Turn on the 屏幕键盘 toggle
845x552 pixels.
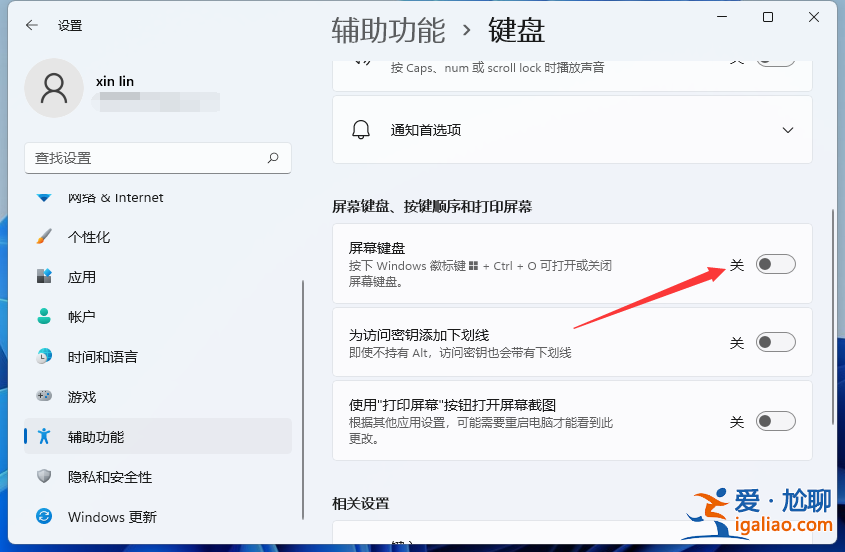775,264
